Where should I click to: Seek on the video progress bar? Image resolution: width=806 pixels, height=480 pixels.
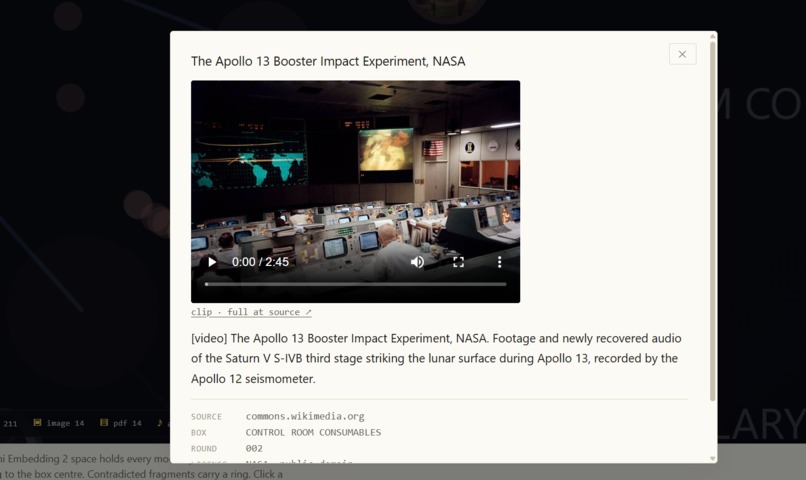[x=355, y=284]
